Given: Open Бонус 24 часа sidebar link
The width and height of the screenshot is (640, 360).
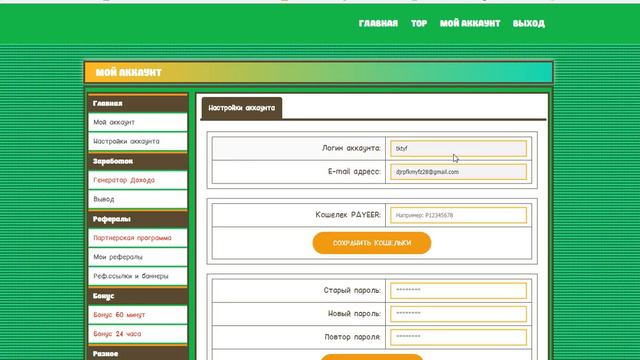Looking at the screenshot, I should (x=138, y=334).
